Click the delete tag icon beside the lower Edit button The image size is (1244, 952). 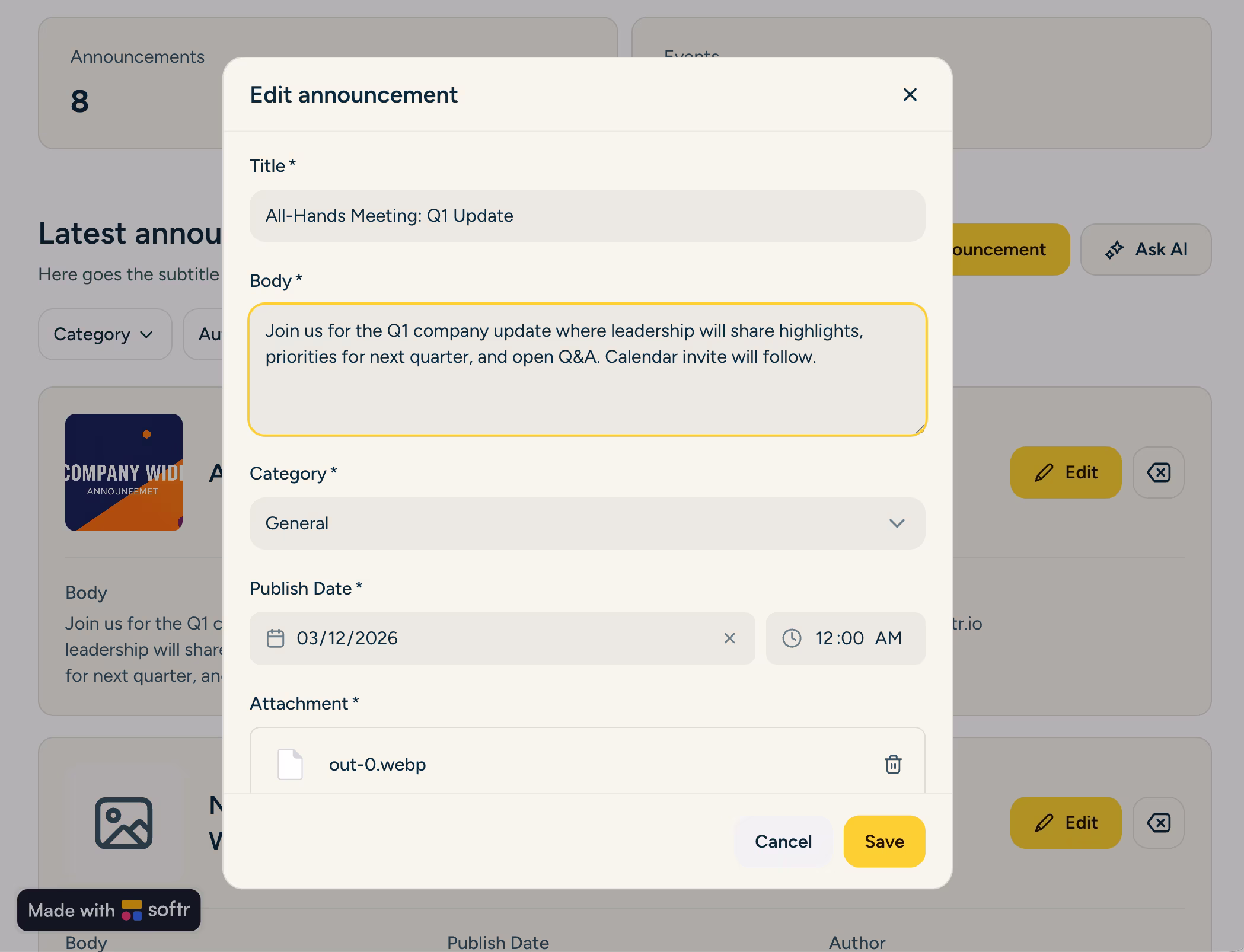pos(1159,823)
